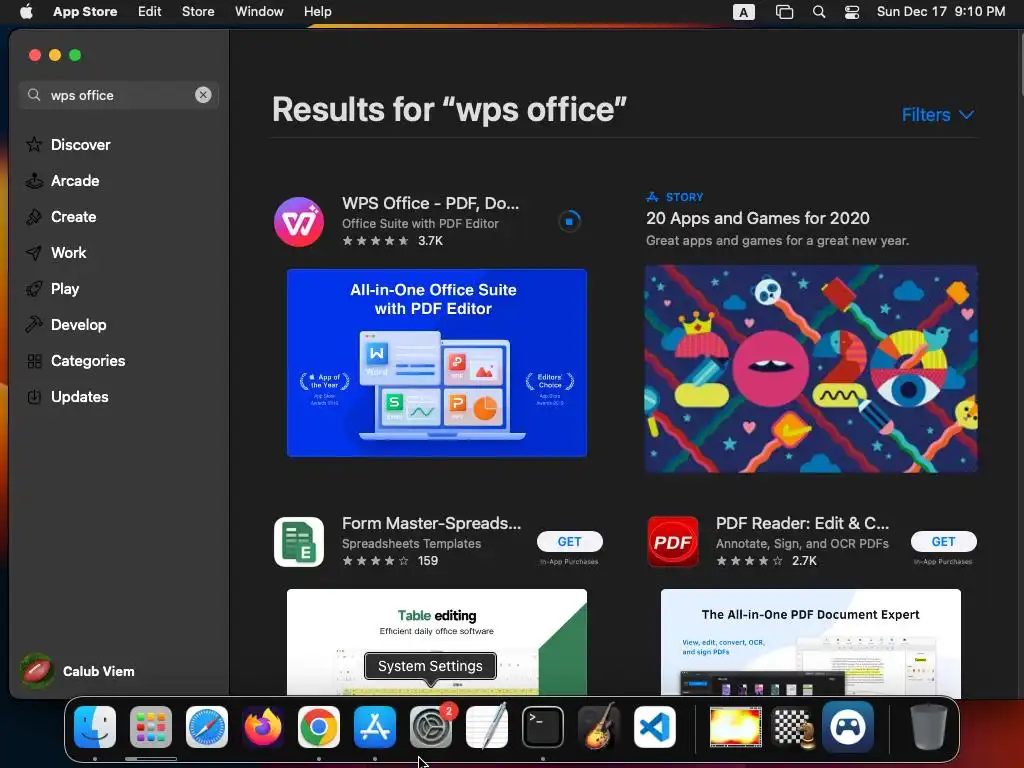The image size is (1024, 768).
Task: Open the Store menu
Action: 198,11
